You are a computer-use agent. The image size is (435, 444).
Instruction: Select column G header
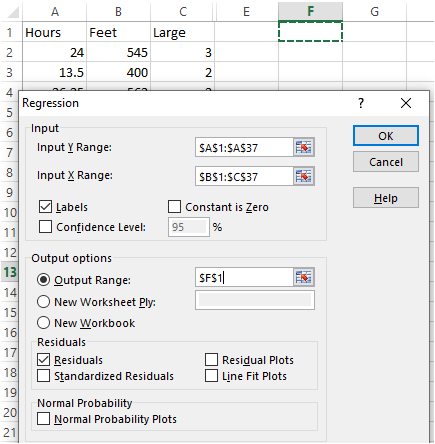click(x=374, y=12)
